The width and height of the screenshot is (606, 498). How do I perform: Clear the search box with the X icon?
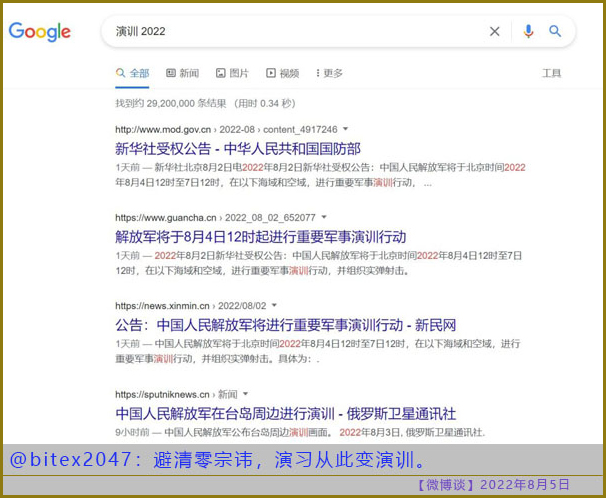(x=495, y=31)
